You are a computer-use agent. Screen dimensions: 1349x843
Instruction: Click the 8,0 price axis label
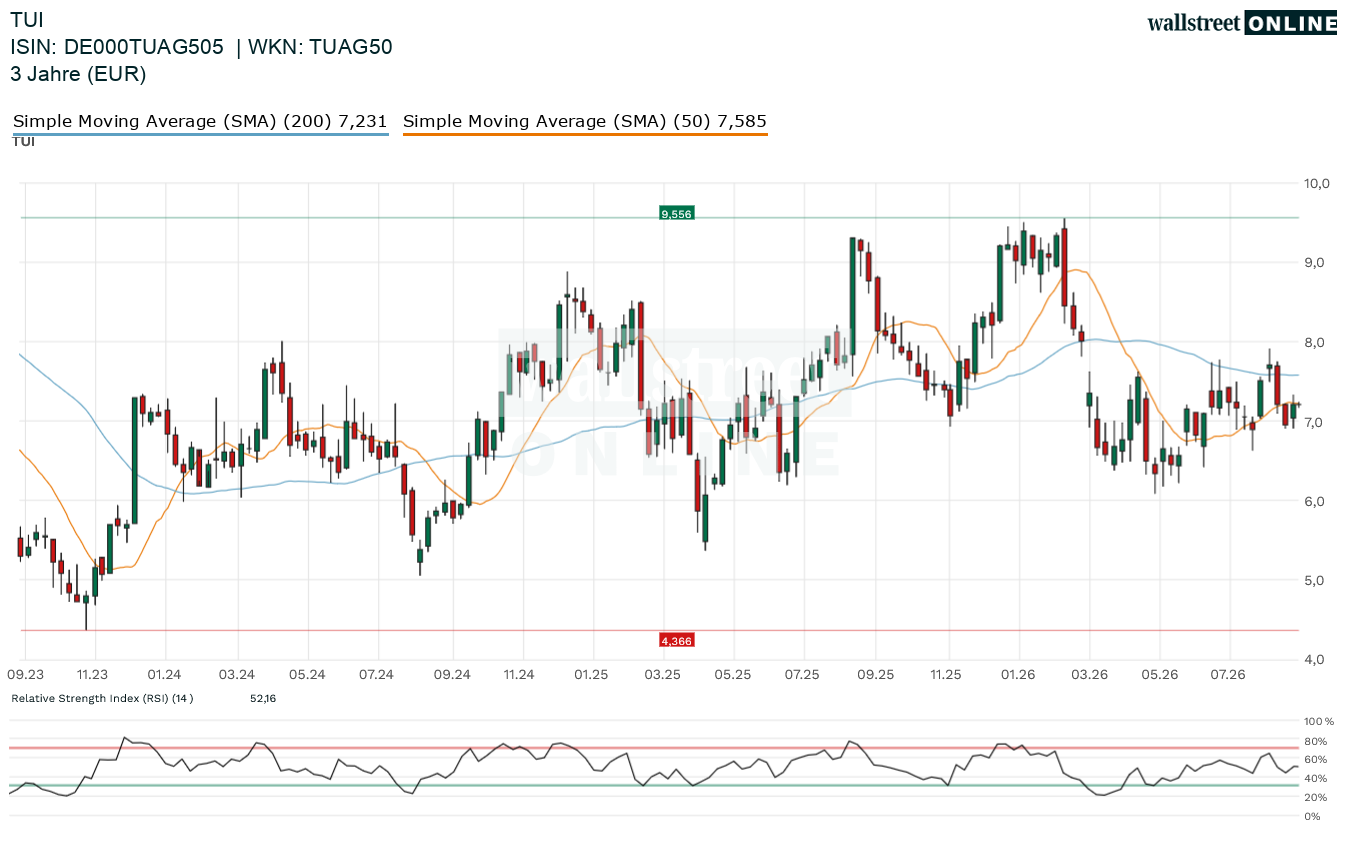(x=1313, y=342)
